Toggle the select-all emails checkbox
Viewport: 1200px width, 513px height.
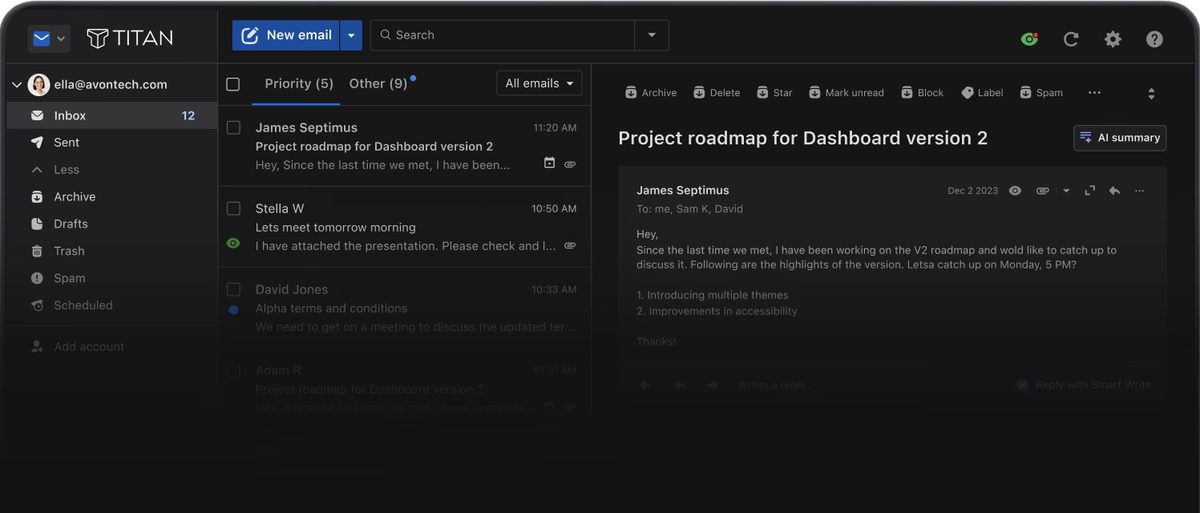point(233,84)
